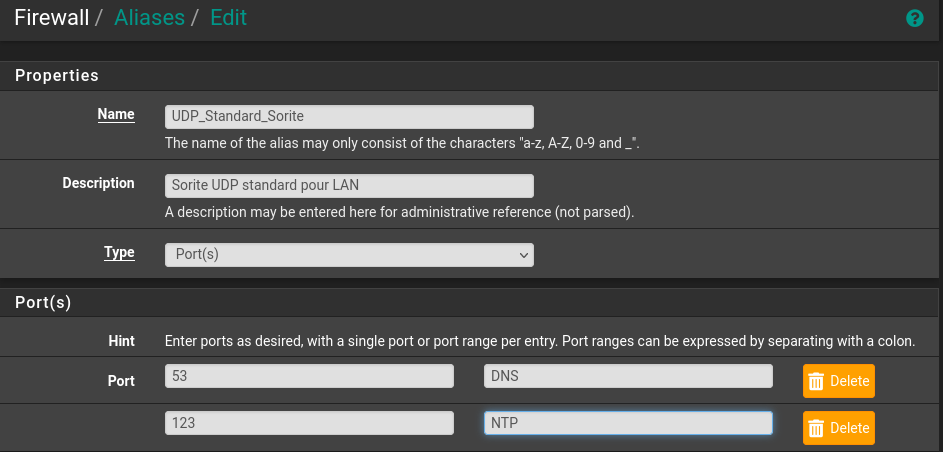Go to Aliases breadcrumb link

click(x=149, y=17)
